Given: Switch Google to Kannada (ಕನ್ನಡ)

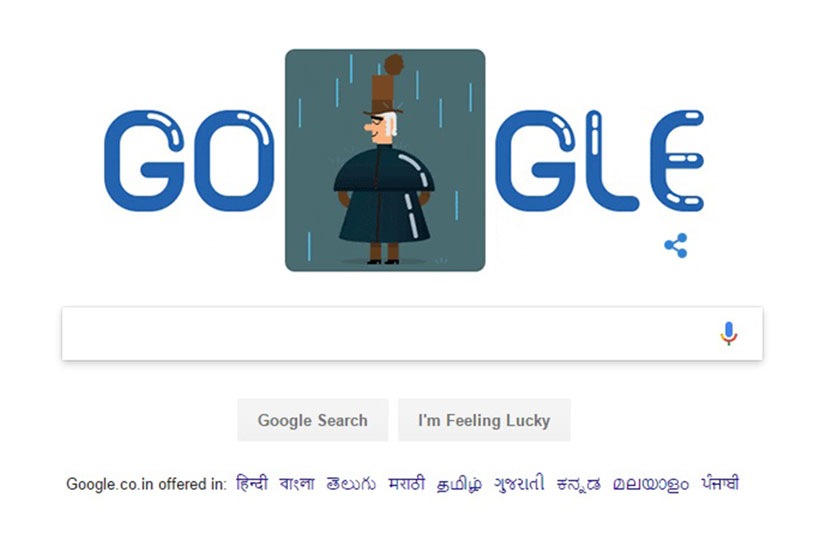Looking at the screenshot, I should click(578, 484).
